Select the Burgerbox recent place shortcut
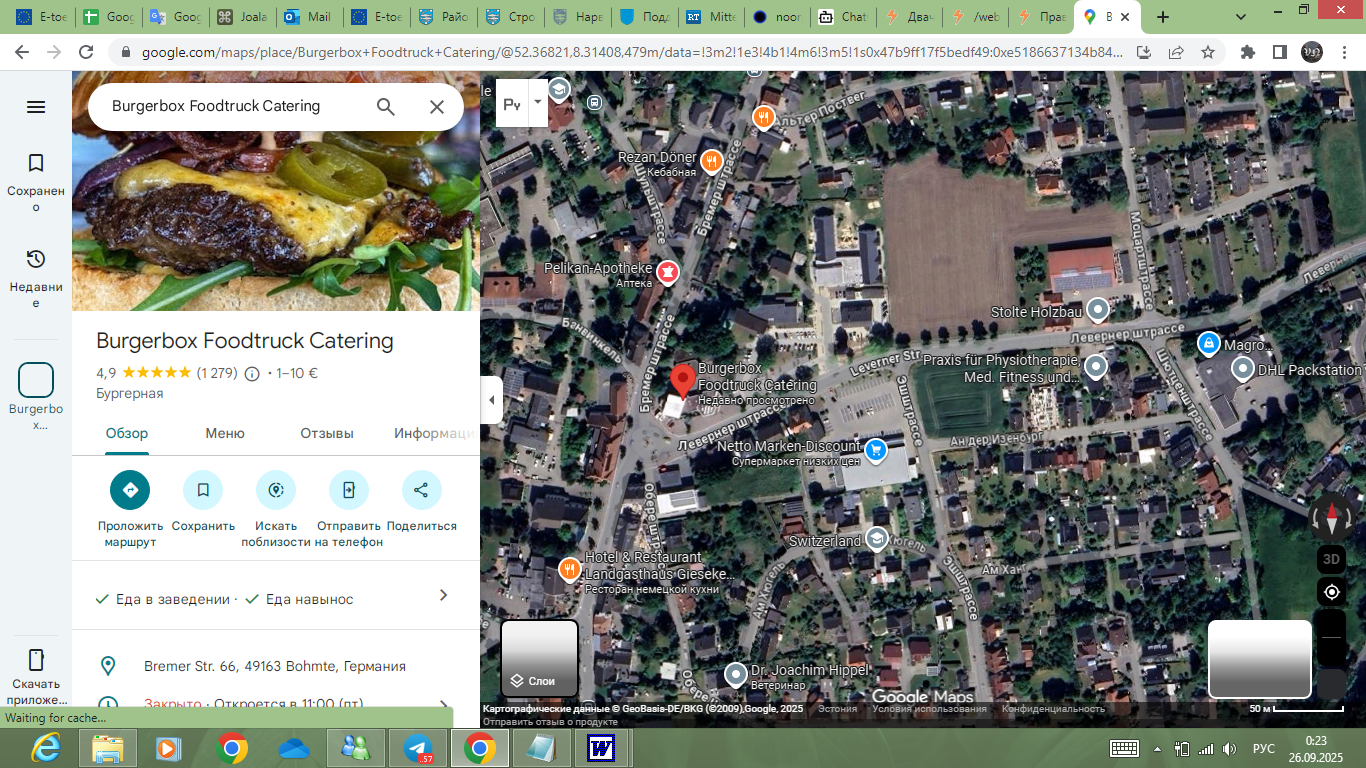This screenshot has height=768, width=1366. pyautogui.click(x=36, y=396)
